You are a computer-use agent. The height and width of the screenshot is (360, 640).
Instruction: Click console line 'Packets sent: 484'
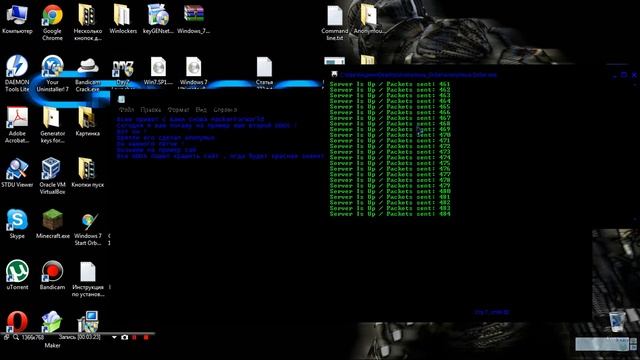coord(390,213)
